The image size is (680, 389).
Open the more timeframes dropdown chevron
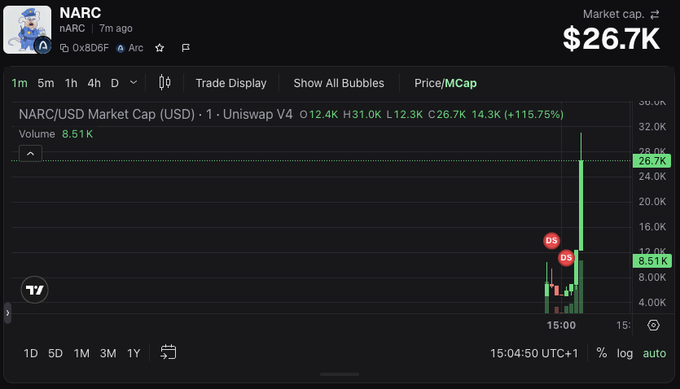point(134,82)
